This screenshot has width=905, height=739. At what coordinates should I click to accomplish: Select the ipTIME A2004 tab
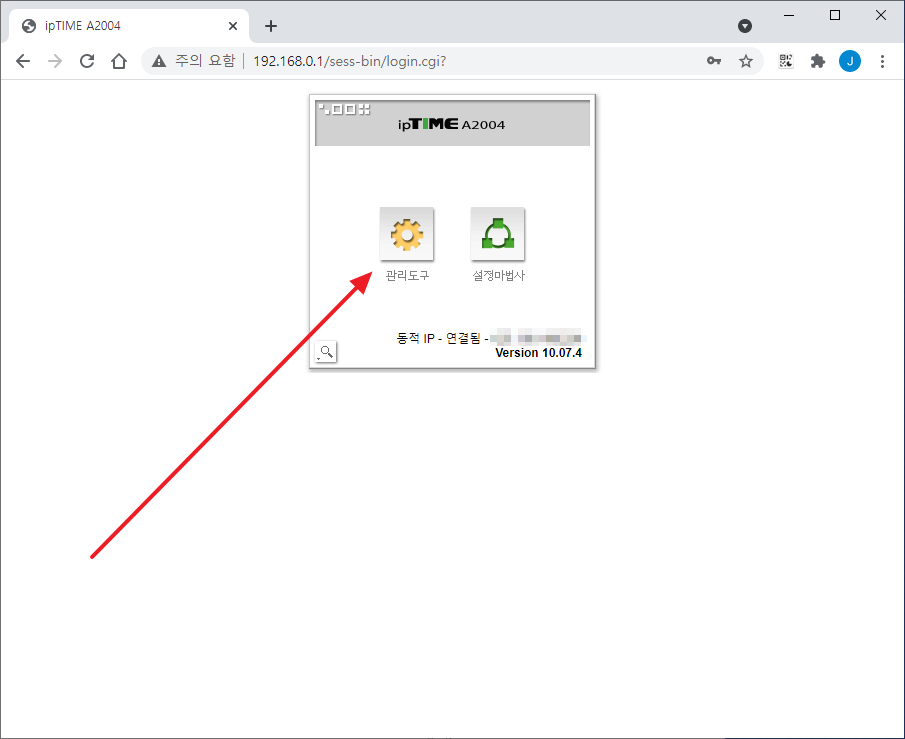click(x=120, y=26)
